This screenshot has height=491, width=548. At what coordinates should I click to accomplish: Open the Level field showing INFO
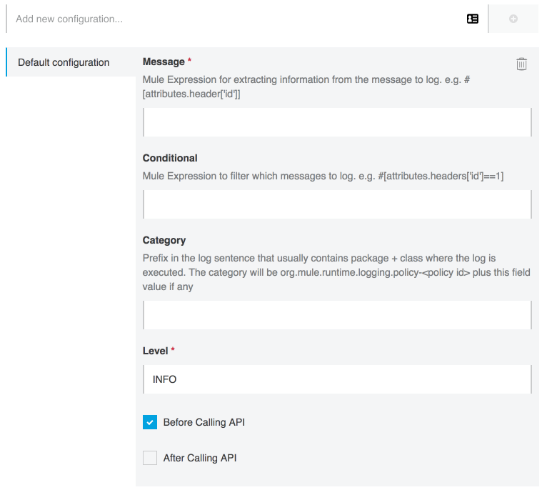tap(337, 380)
